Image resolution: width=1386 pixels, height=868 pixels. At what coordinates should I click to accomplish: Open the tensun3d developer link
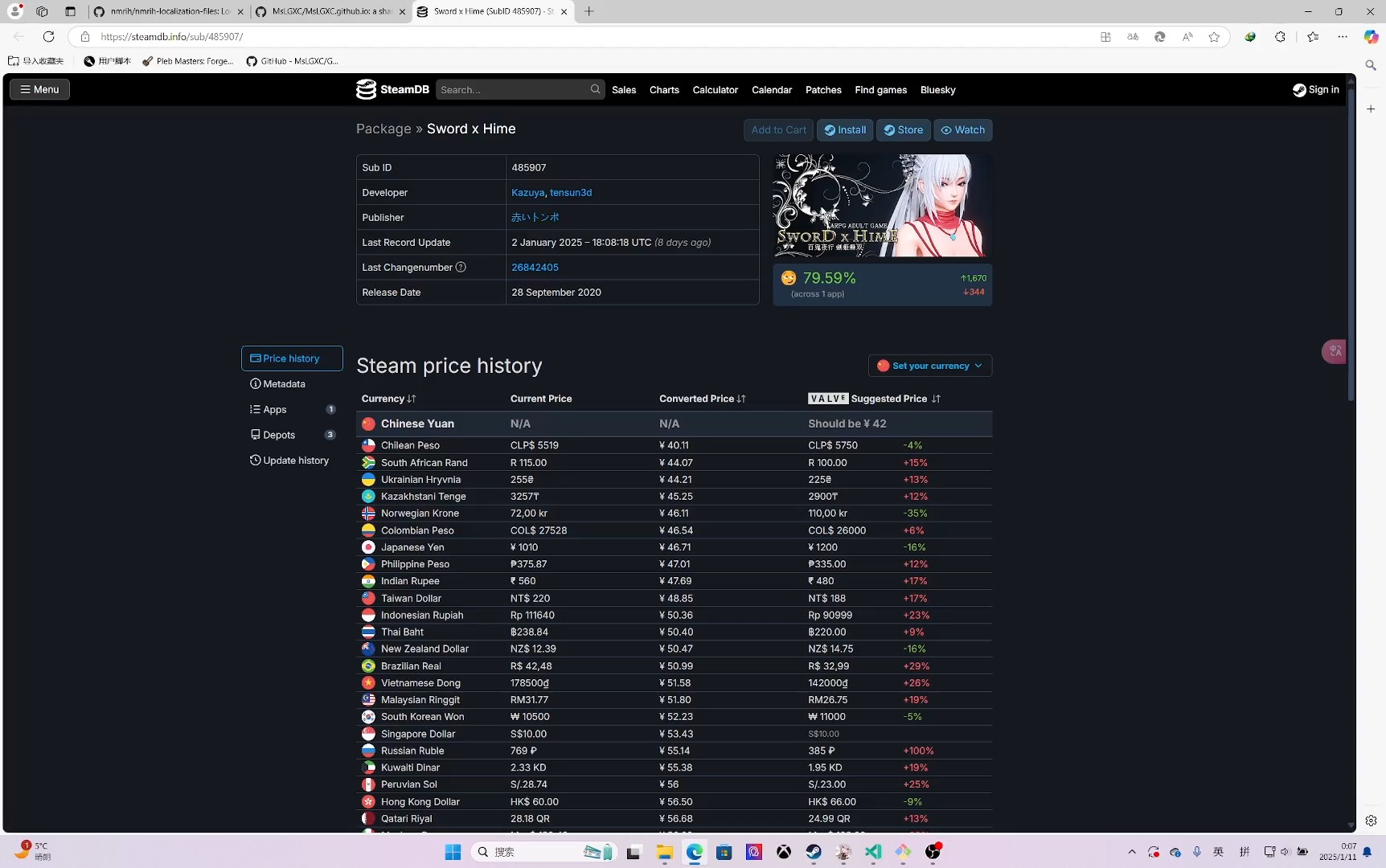tap(571, 193)
